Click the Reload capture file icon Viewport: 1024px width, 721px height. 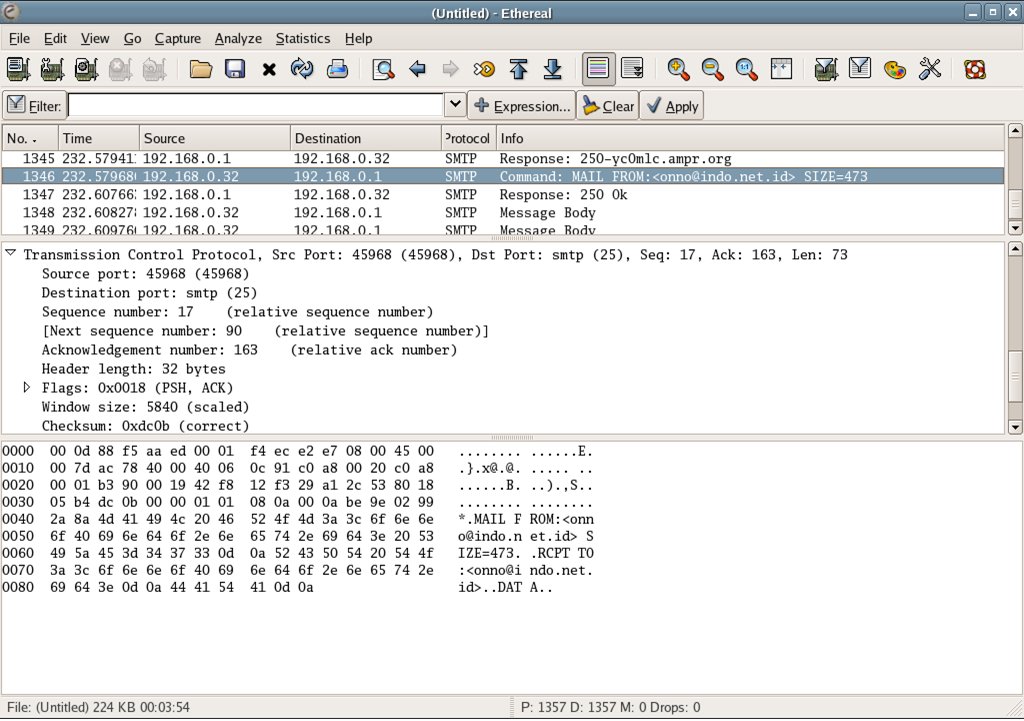tap(302, 69)
